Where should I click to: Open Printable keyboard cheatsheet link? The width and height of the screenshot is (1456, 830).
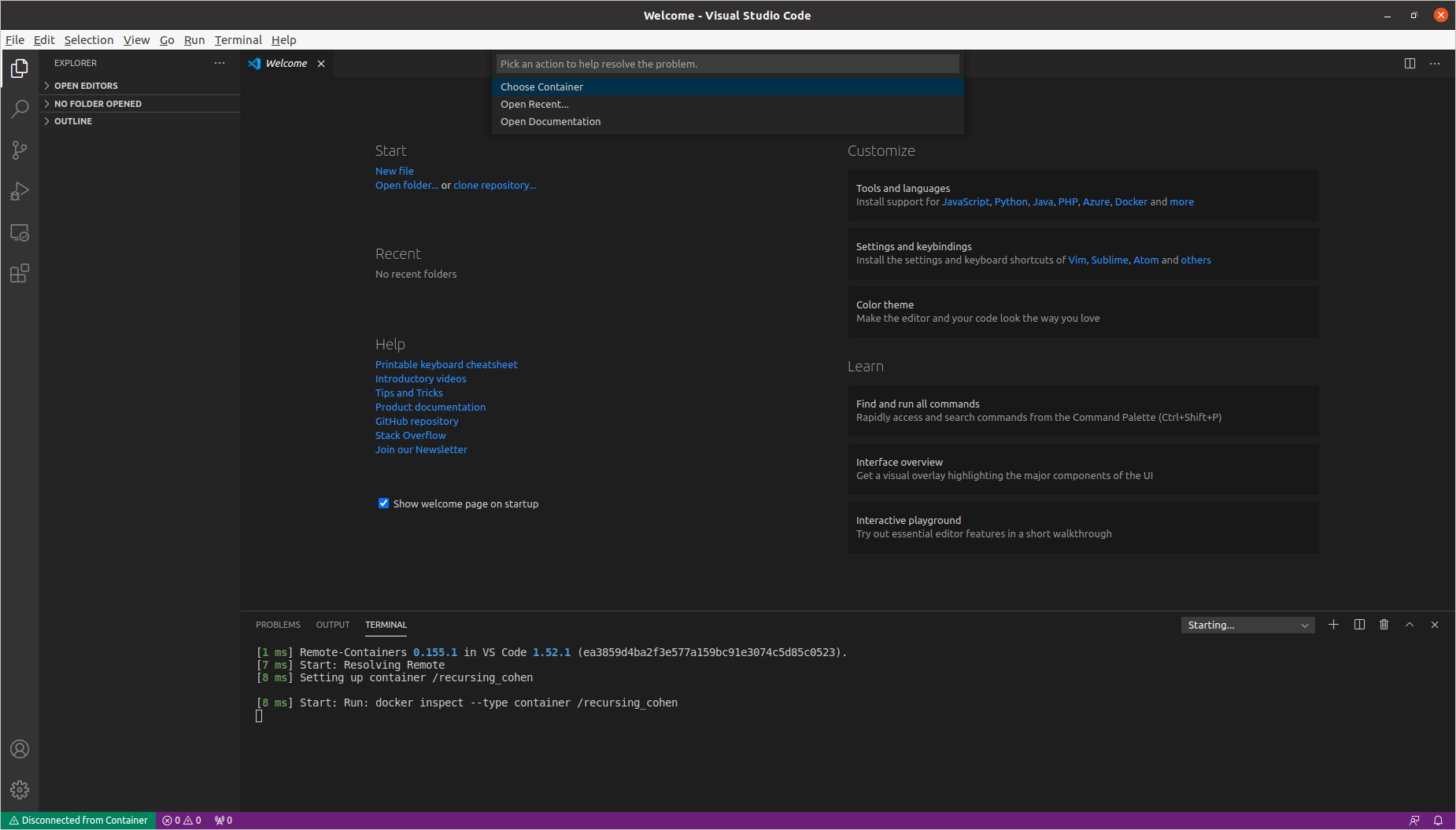pos(446,364)
